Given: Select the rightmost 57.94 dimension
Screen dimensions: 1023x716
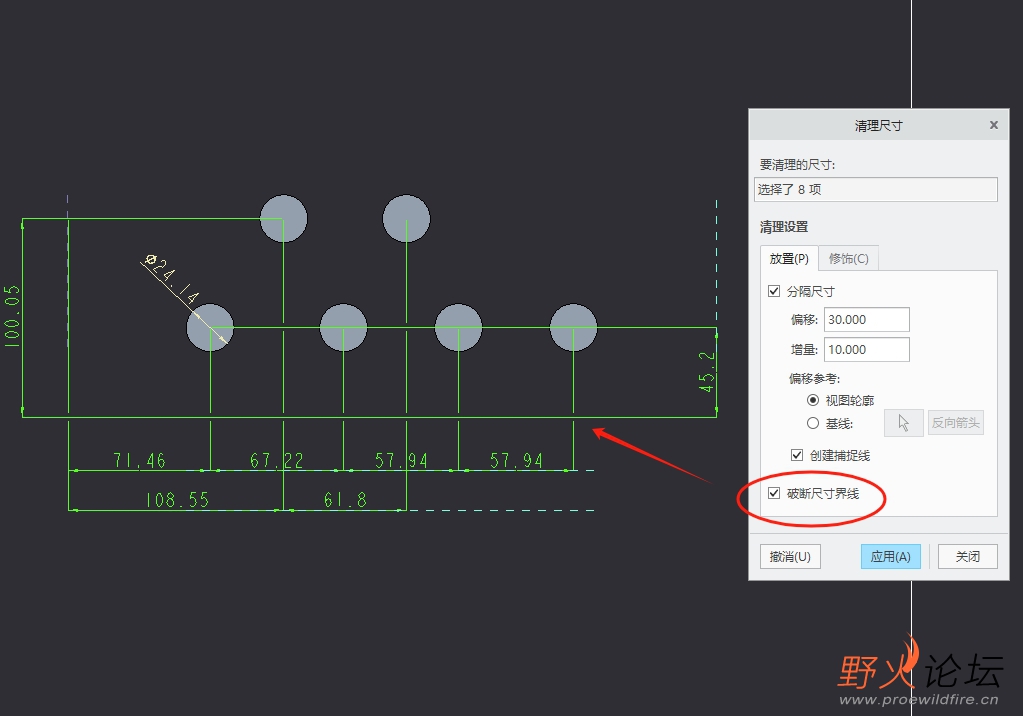Looking at the screenshot, I should coord(516,460).
